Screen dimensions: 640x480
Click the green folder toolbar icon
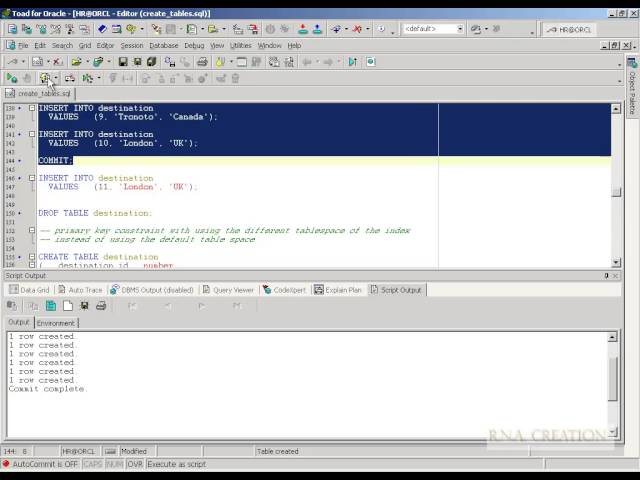[98, 62]
